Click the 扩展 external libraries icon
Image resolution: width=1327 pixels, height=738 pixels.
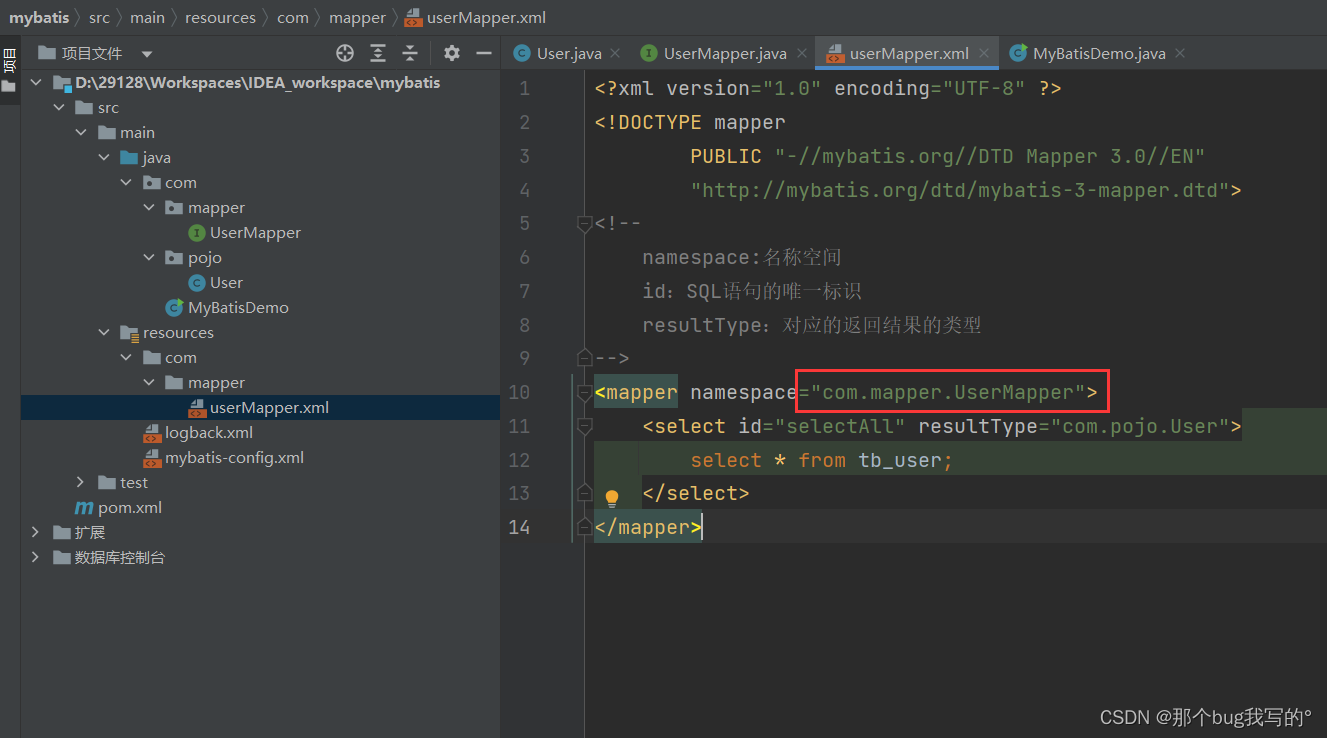pyautogui.click(x=62, y=533)
